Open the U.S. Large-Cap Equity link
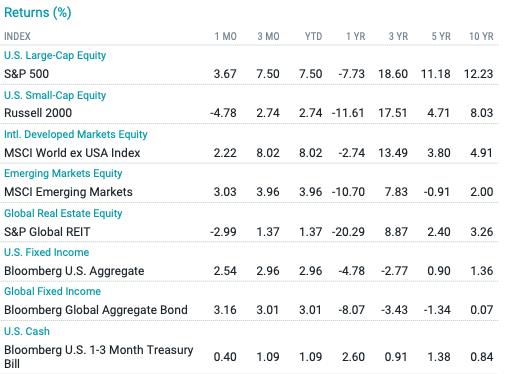The width and height of the screenshot is (505, 374). tap(55, 55)
